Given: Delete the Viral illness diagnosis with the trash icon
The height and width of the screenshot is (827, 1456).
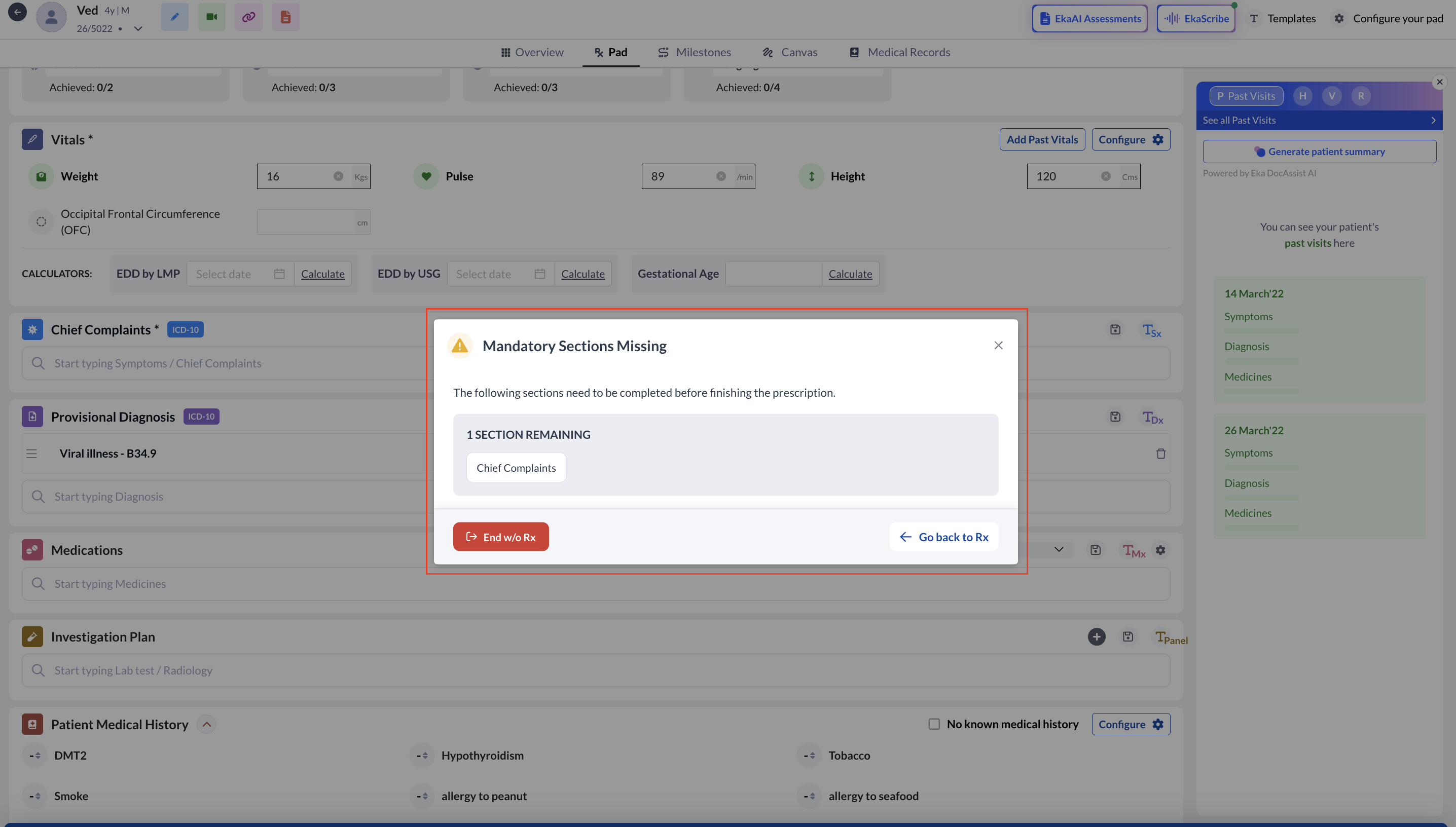Looking at the screenshot, I should click(1160, 453).
